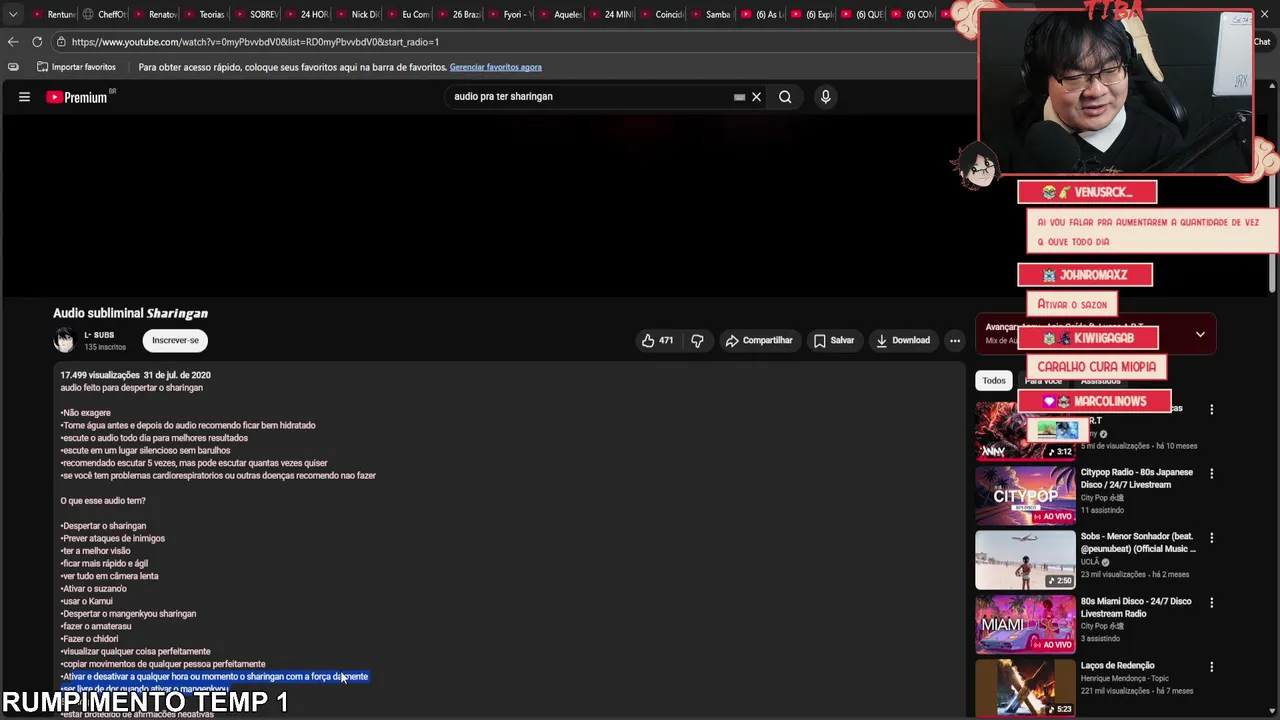The width and height of the screenshot is (1280, 720).
Task: Open the Laços de Redenção thumbnail
Action: (x=1025, y=688)
